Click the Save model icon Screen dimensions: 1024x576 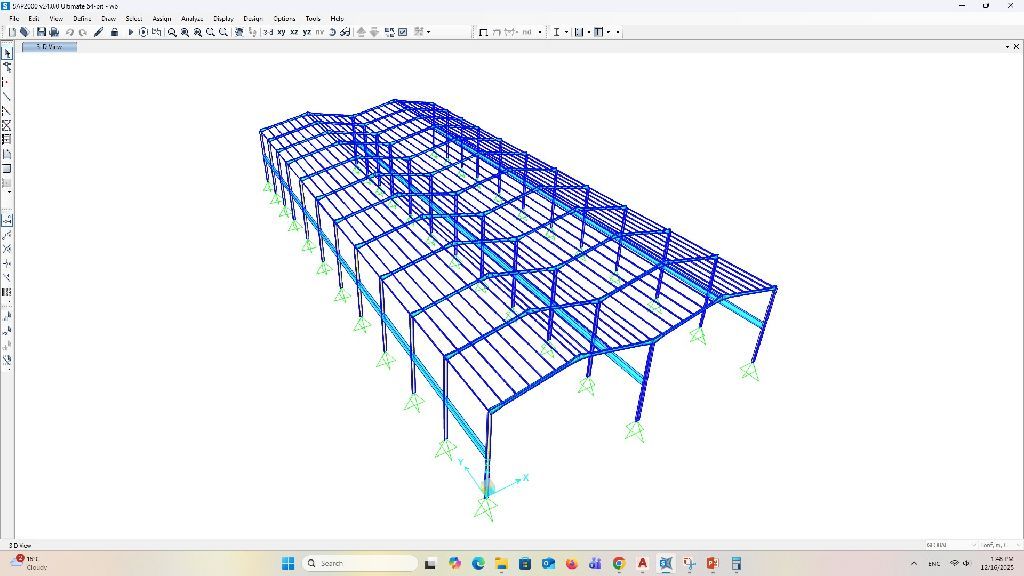[41, 32]
